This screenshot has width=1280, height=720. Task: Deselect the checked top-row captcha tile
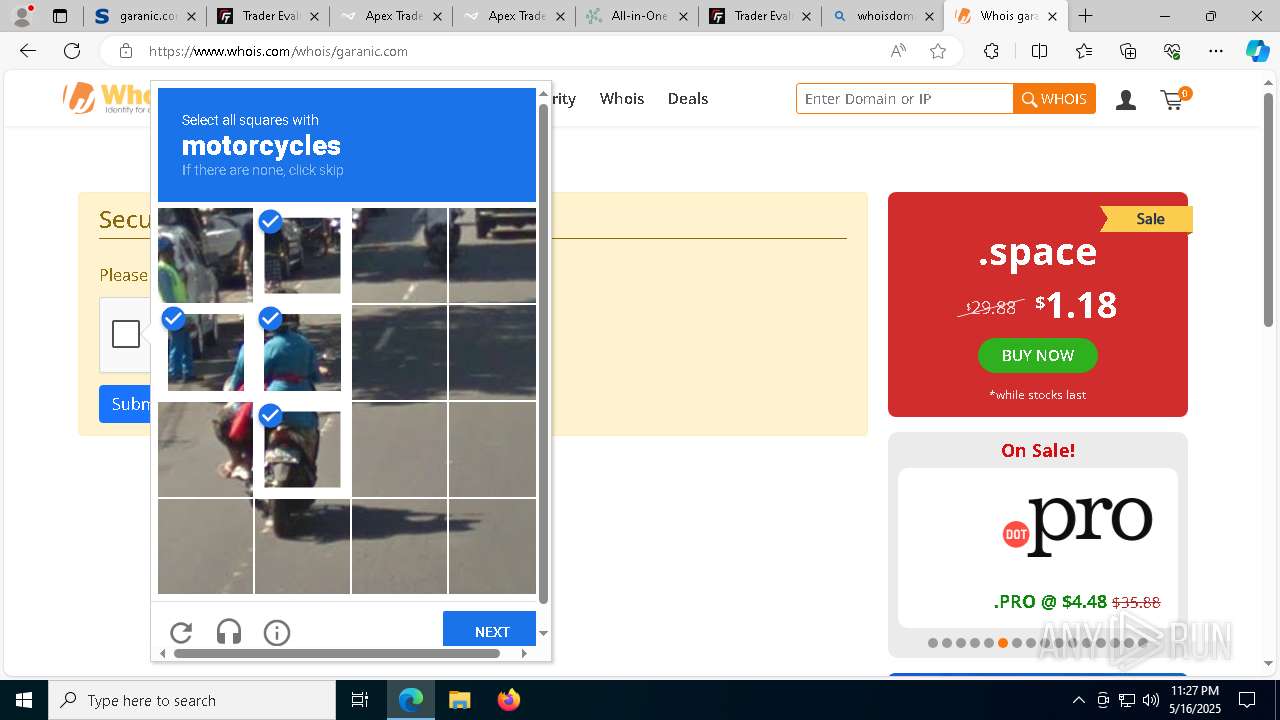tap(302, 255)
